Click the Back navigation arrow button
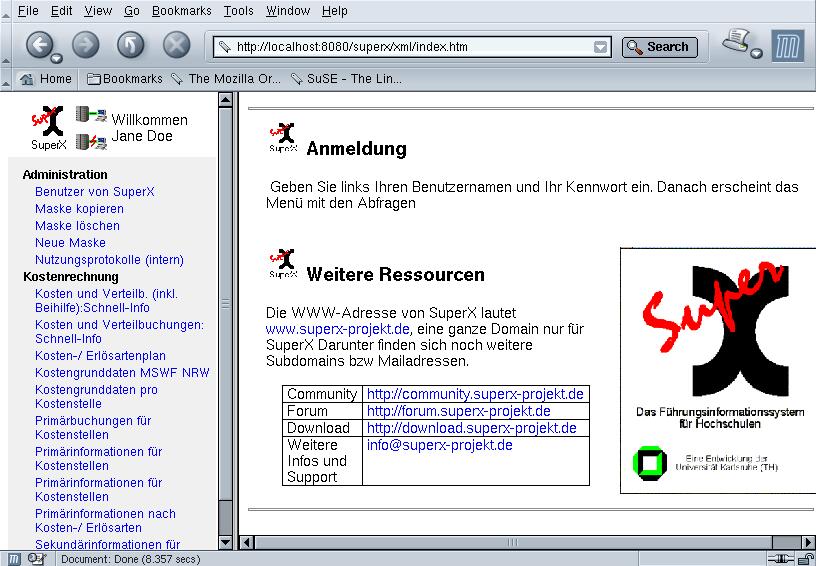This screenshot has height=566, width=816. tap(38, 44)
